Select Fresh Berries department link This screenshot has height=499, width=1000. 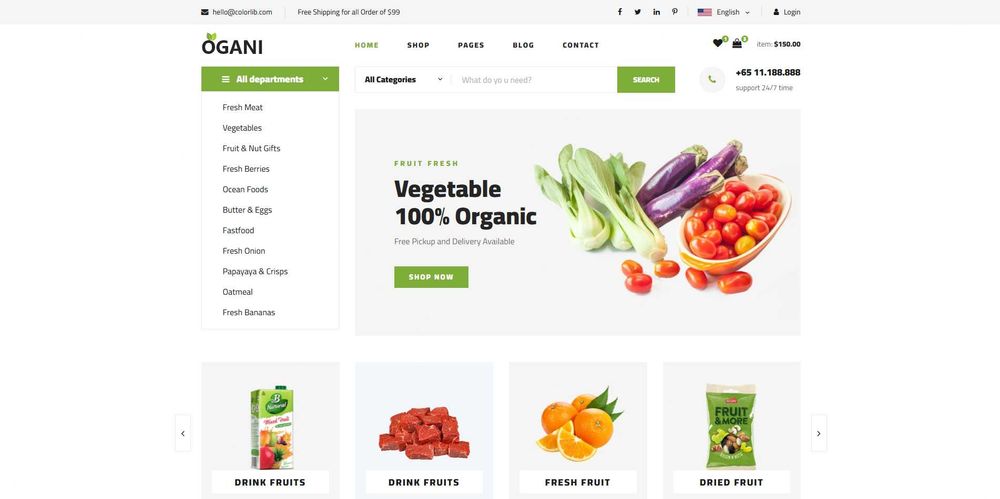tap(246, 169)
